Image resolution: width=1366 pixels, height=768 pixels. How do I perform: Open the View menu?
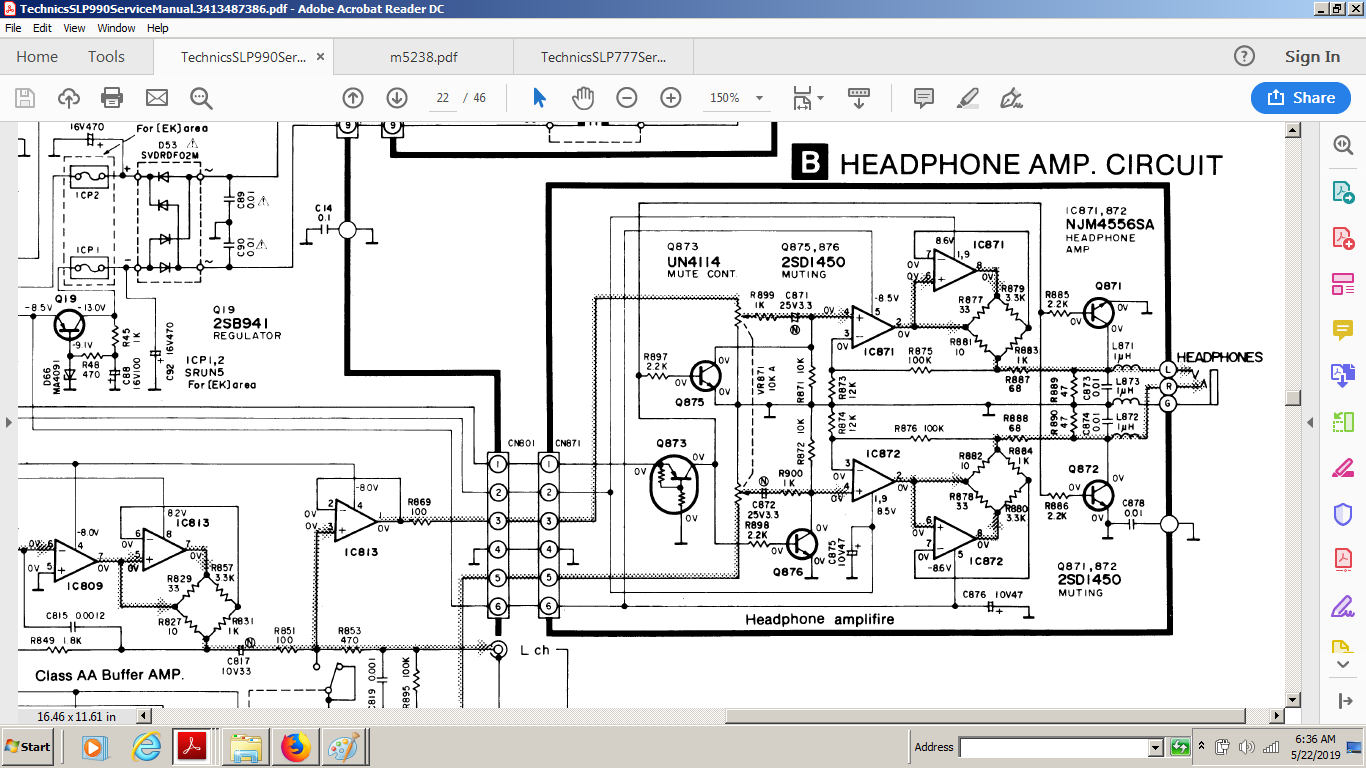(x=74, y=28)
